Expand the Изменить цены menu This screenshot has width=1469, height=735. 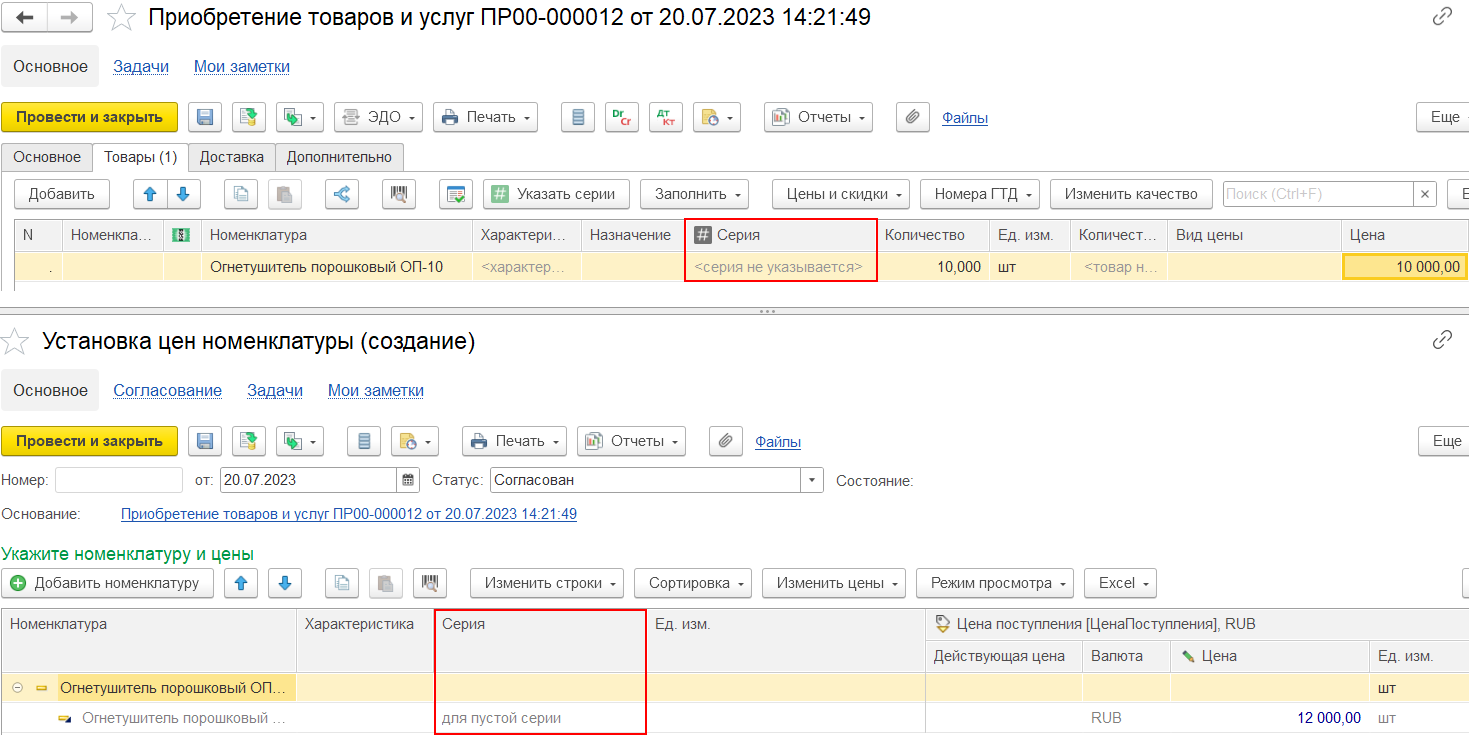(x=833, y=583)
